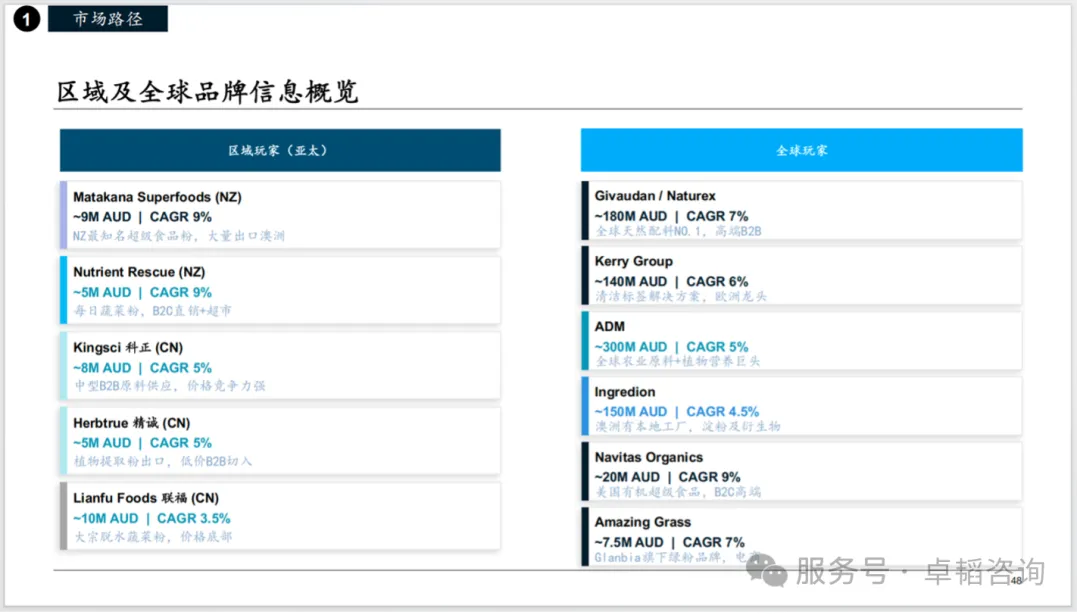
Task: Click the Herbtrue description 植物提取粉出口
Action: [163, 461]
